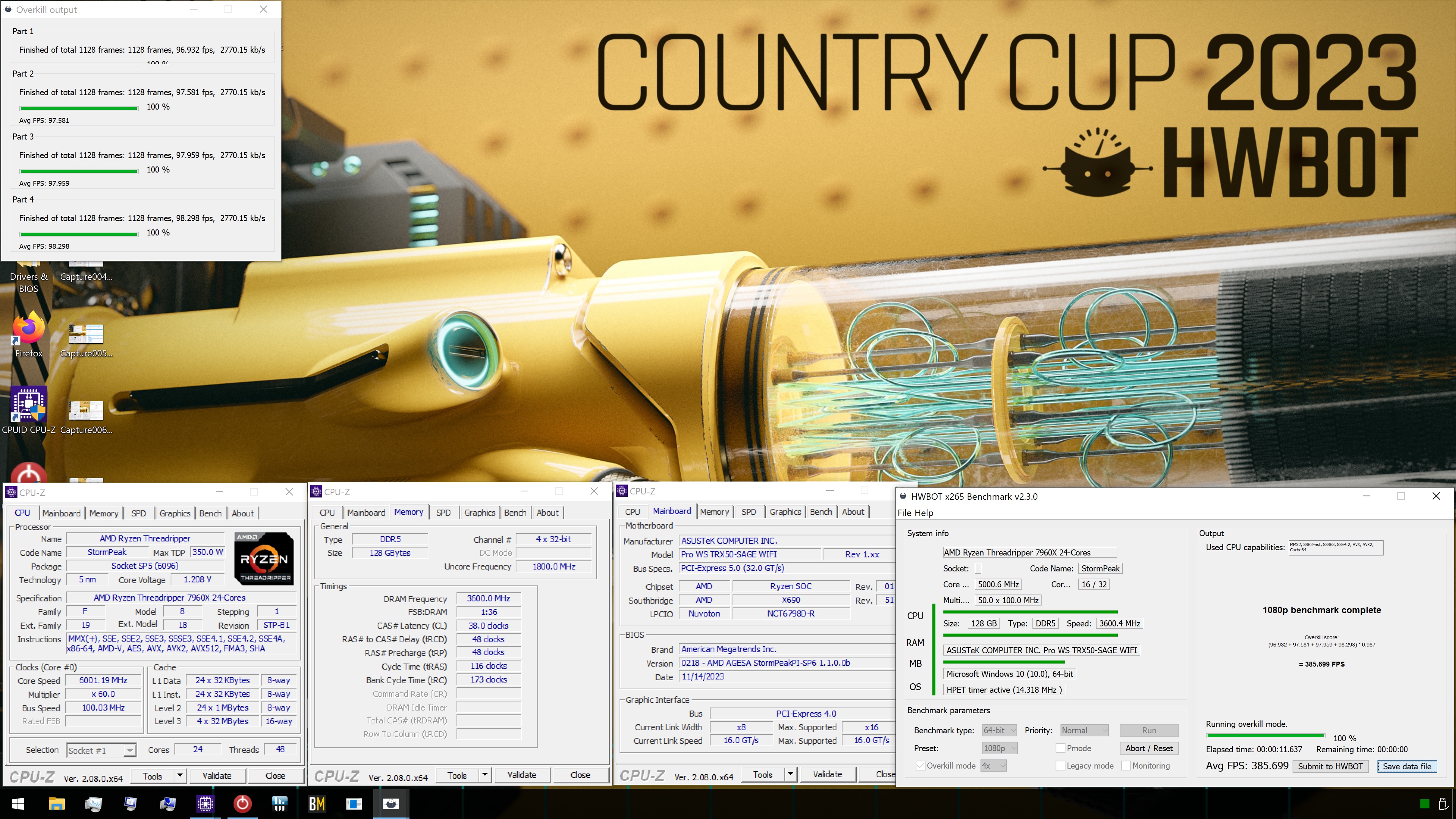The image size is (1456, 819).
Task: Expand Tools dropdown arrow in Memory tab window
Action: click(485, 775)
